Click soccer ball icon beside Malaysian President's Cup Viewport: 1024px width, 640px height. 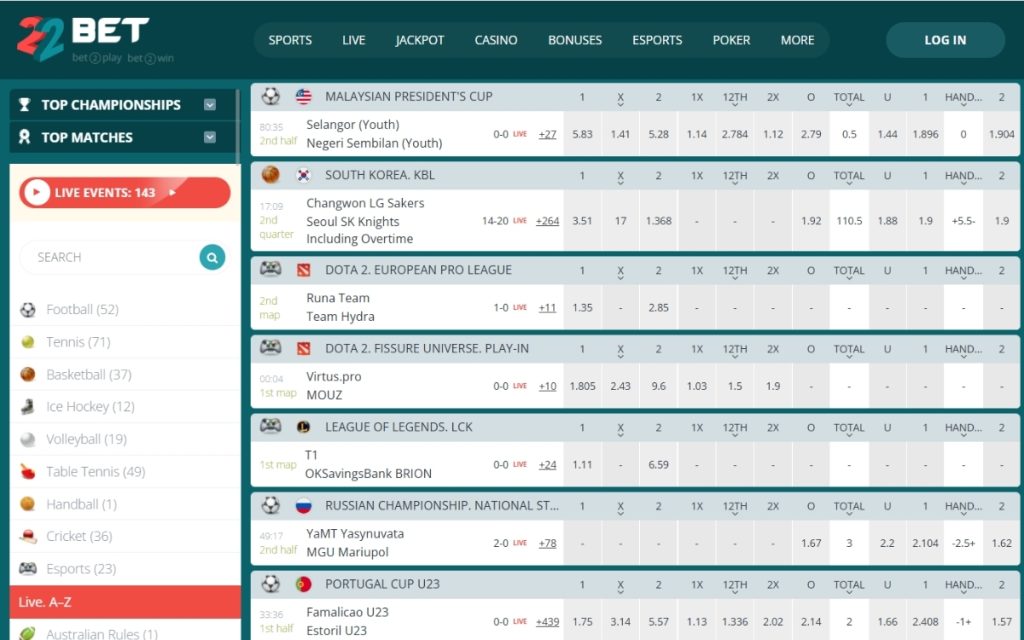point(270,96)
